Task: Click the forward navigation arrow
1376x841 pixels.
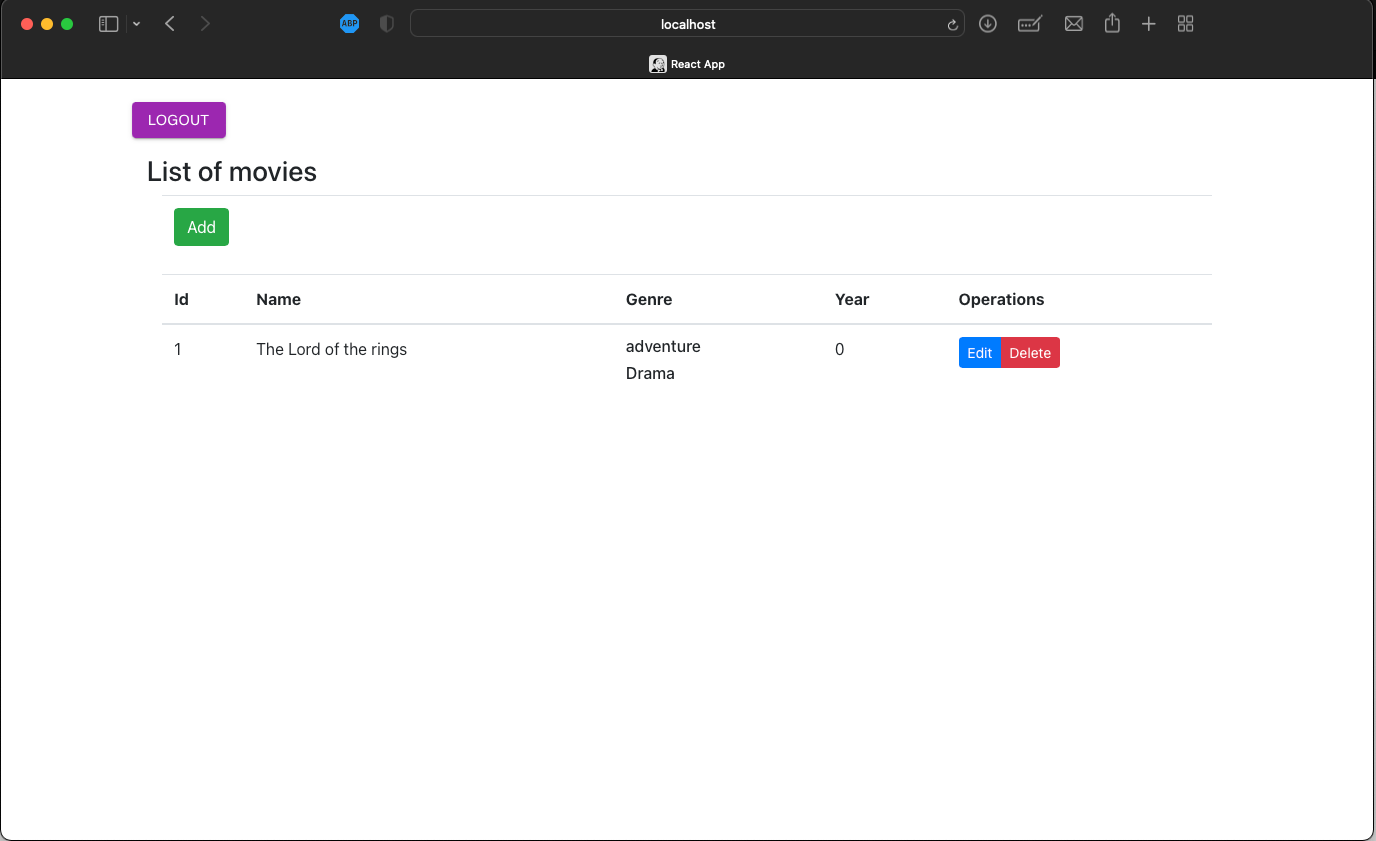Action: tap(205, 24)
